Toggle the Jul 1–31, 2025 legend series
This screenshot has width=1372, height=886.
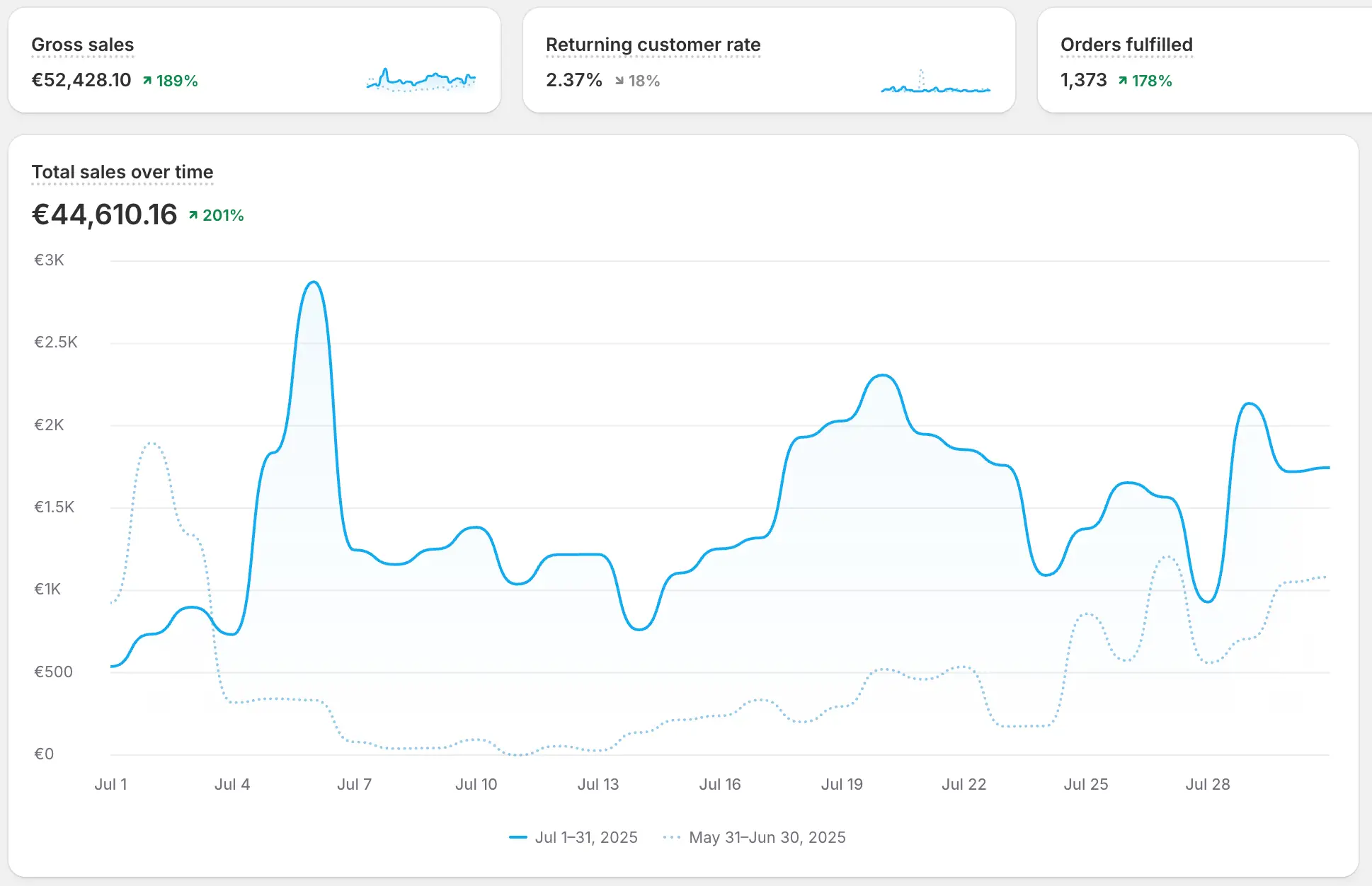(x=585, y=837)
